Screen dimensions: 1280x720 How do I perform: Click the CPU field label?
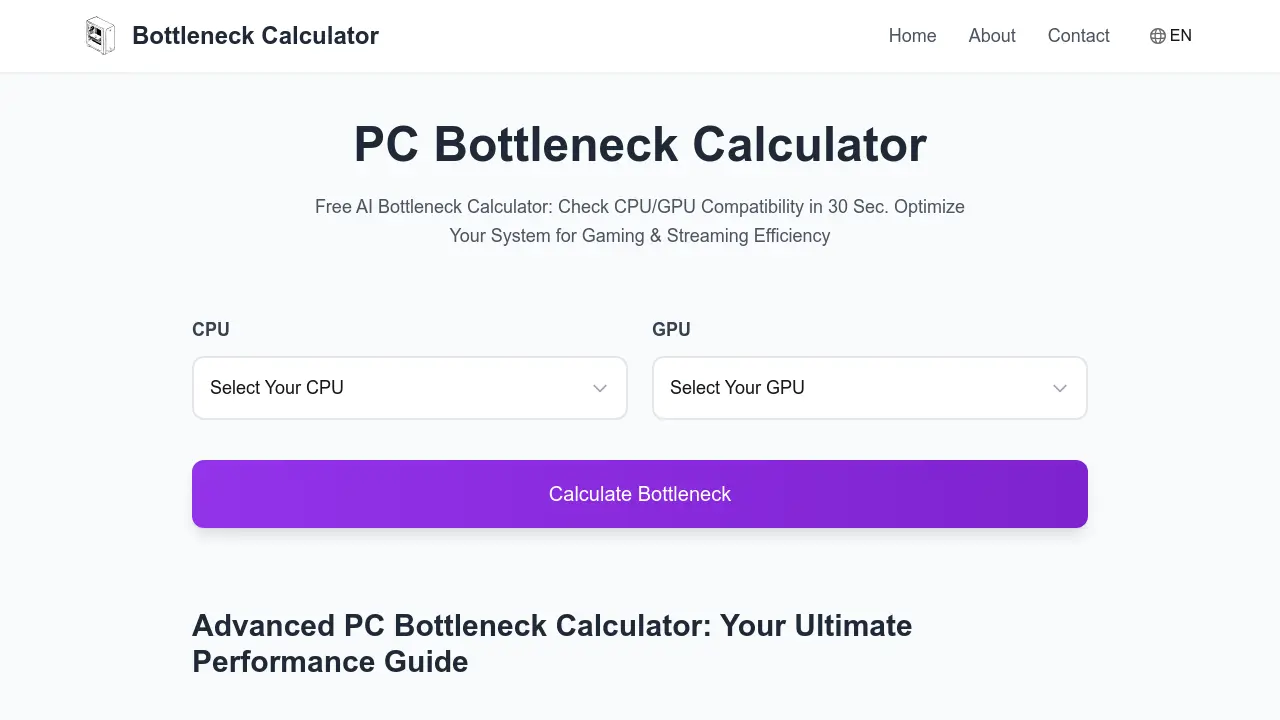pos(211,329)
